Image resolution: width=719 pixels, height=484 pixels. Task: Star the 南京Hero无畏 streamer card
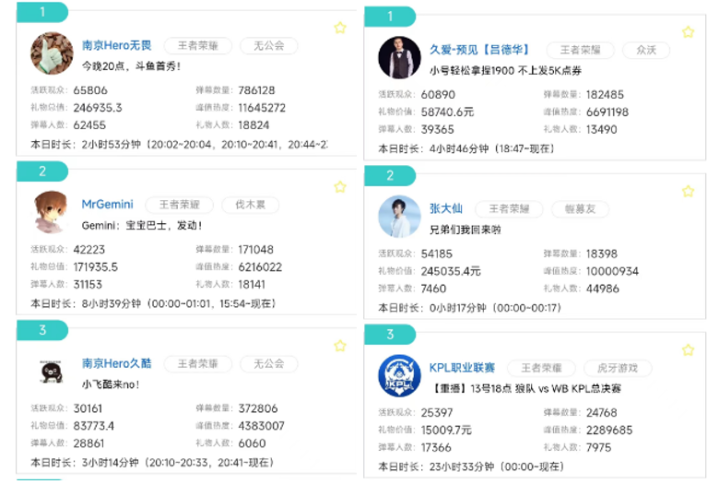click(340, 28)
